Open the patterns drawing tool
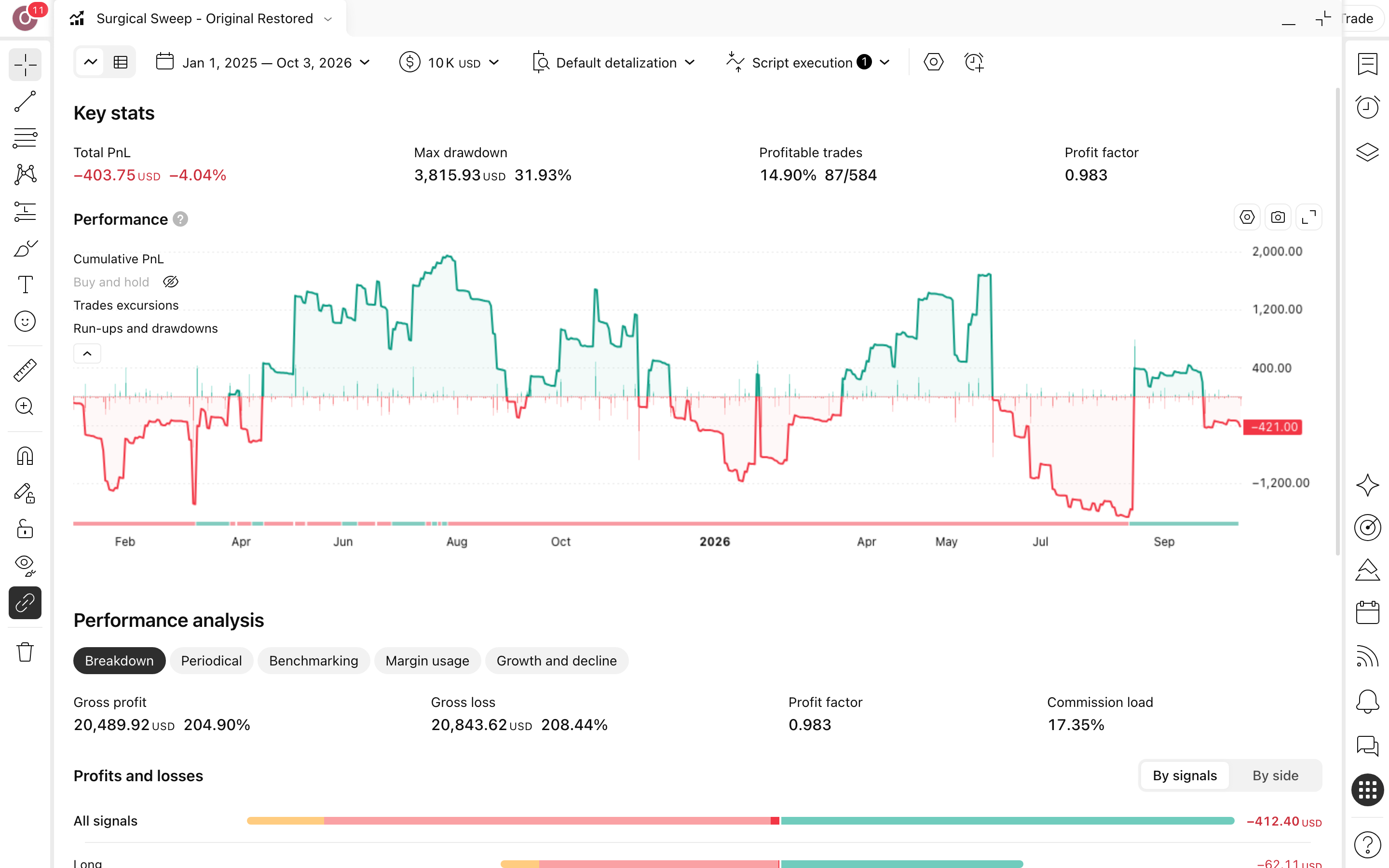The image size is (1389, 868). point(25,175)
